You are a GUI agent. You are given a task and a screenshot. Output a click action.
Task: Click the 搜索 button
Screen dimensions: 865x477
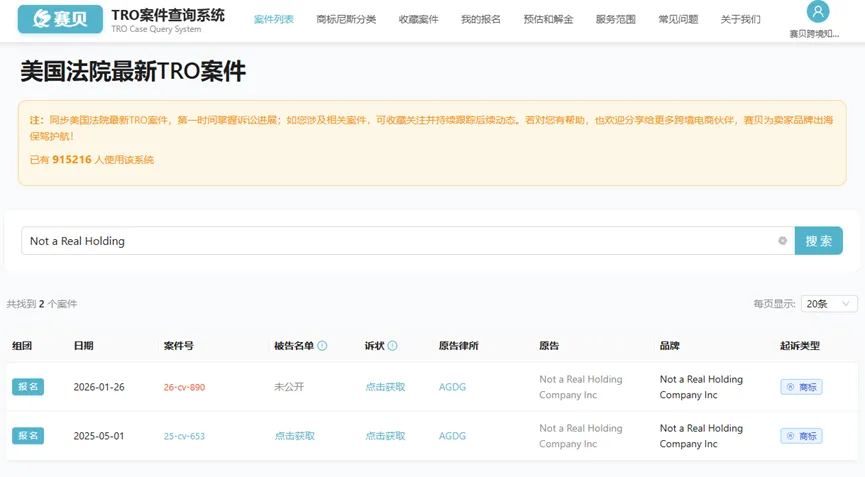click(x=818, y=241)
